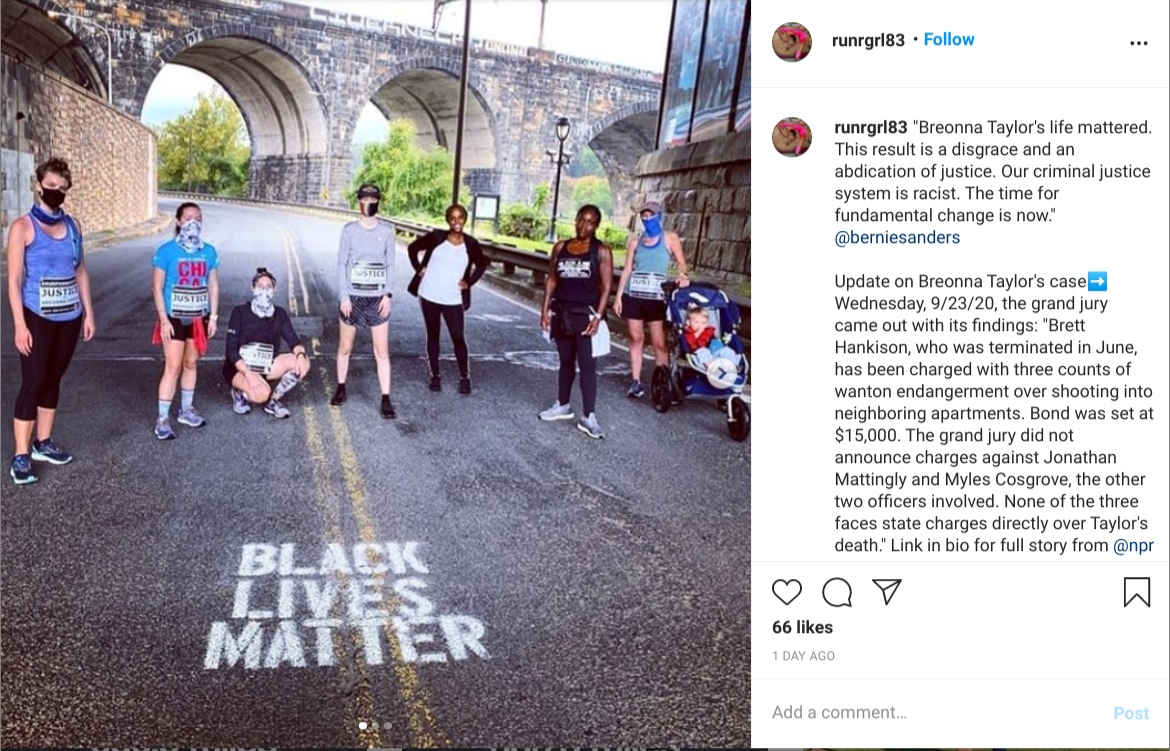
Task: Open comments via the speech bubble icon
Action: click(x=836, y=592)
